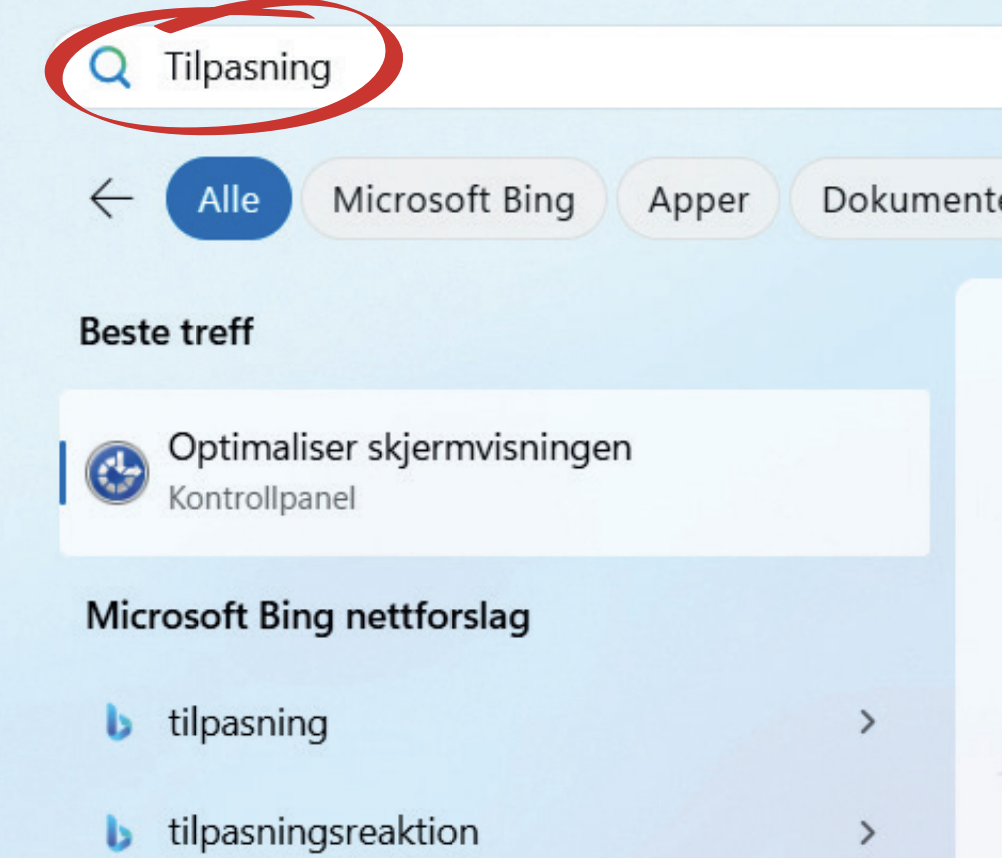Click the Bing icon beside tilpasningsreaktion
The height and width of the screenshot is (858, 1002).
point(119,832)
